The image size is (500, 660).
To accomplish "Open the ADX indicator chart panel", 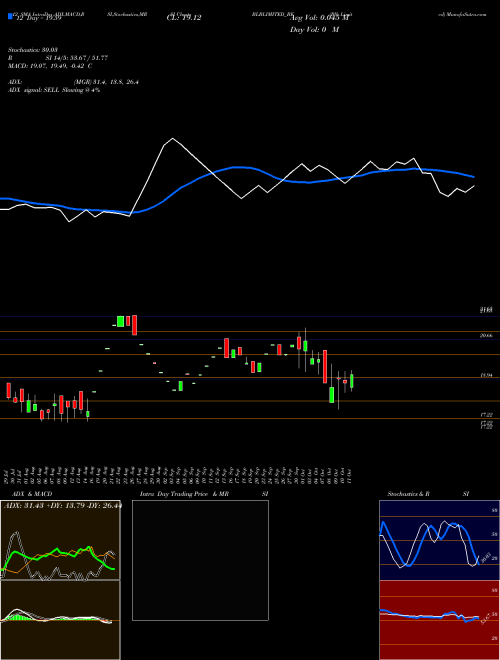I will [60, 540].
